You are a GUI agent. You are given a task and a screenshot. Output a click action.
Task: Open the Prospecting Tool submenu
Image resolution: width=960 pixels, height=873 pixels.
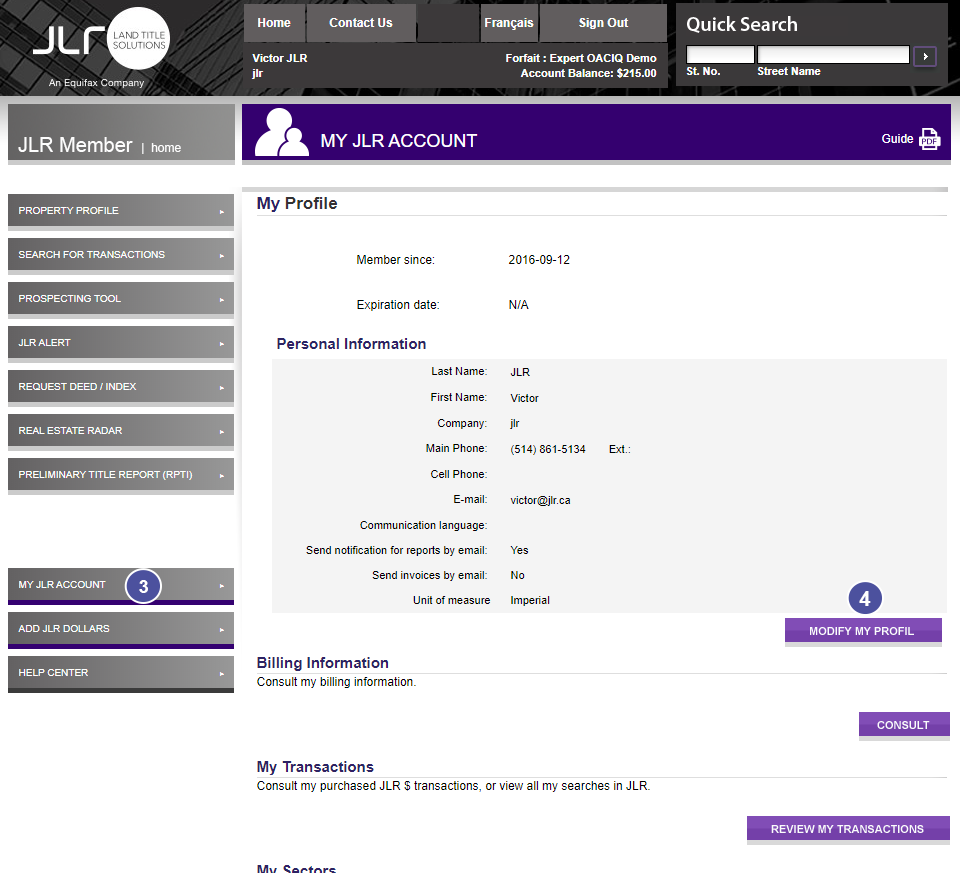point(120,299)
